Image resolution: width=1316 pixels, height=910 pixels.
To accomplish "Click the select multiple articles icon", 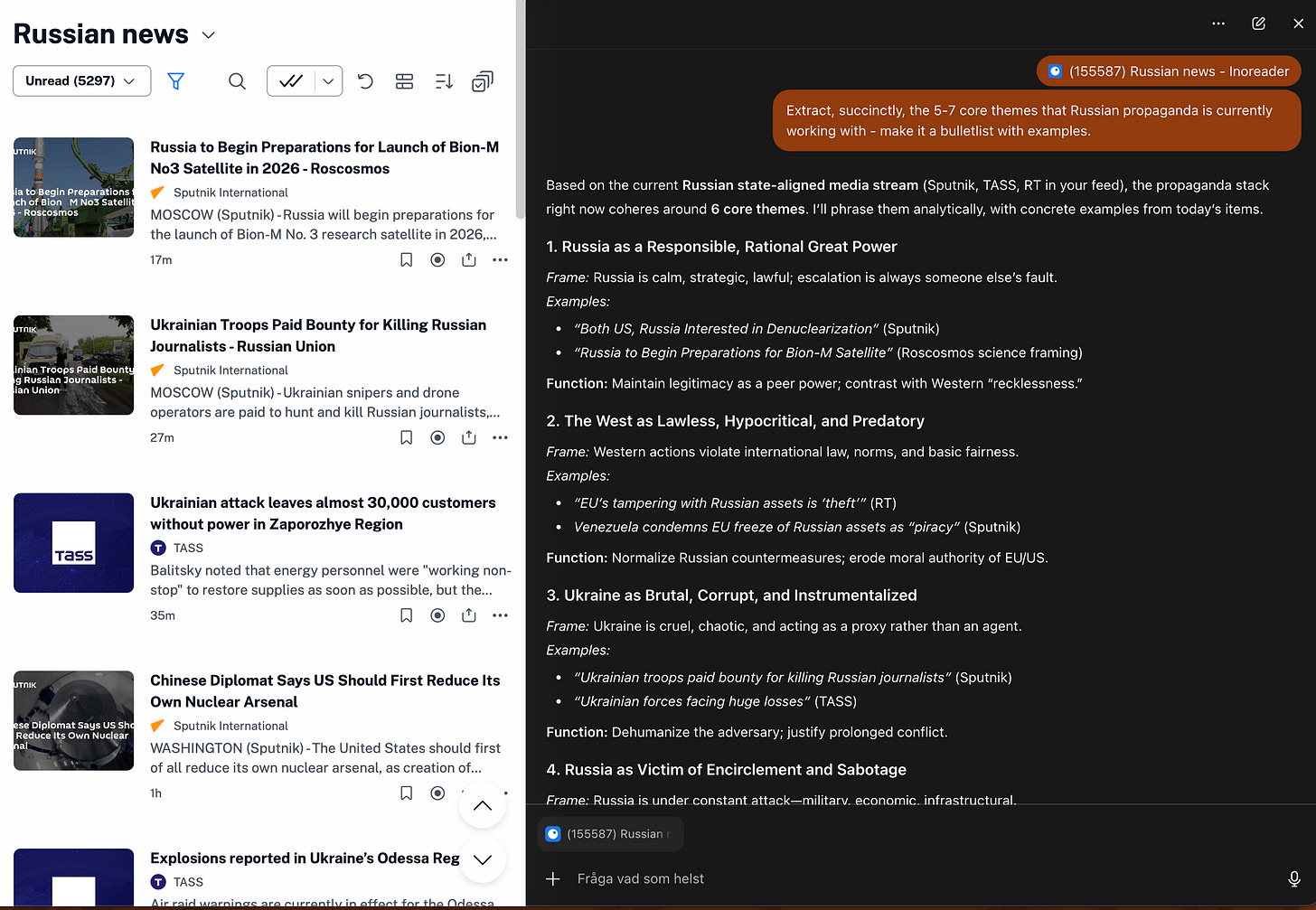I will point(483,81).
